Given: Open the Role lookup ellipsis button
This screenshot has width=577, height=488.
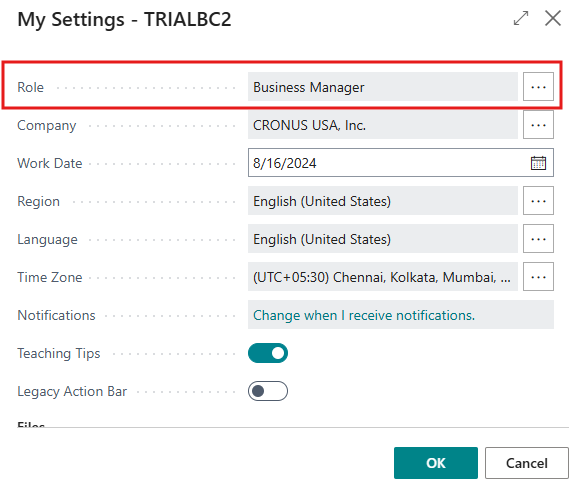Looking at the screenshot, I should (x=538, y=87).
